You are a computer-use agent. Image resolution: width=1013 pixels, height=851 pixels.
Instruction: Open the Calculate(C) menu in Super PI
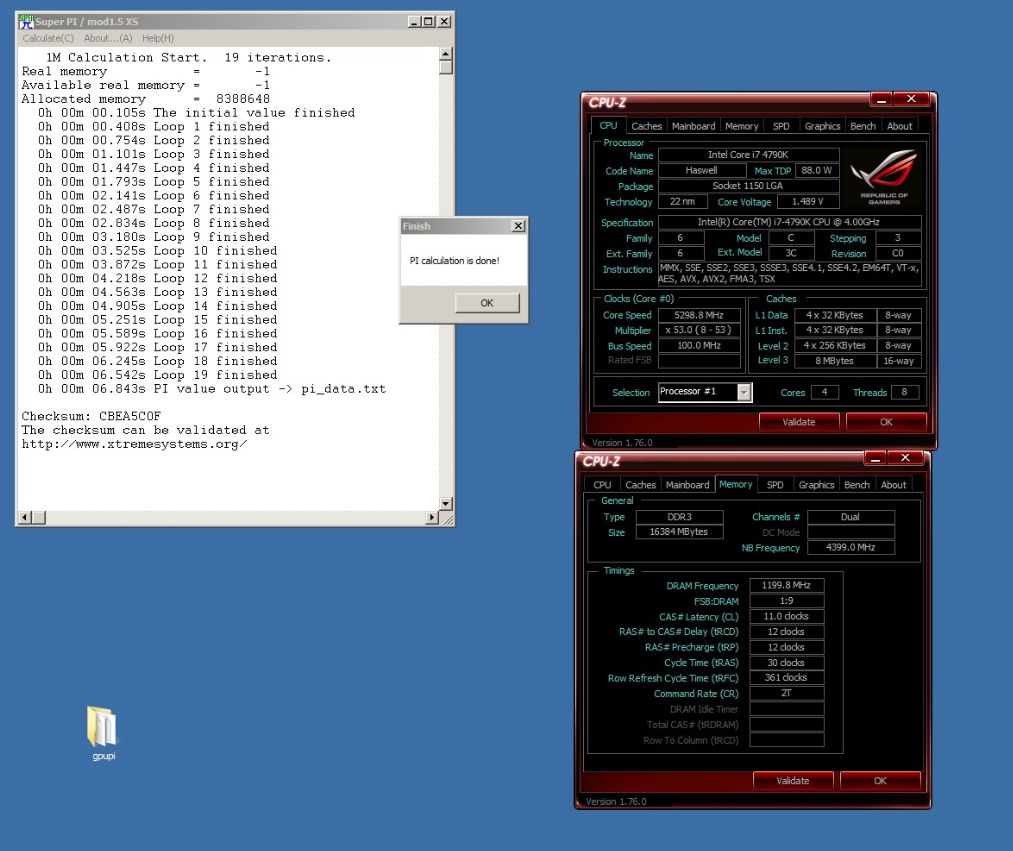tap(48, 38)
